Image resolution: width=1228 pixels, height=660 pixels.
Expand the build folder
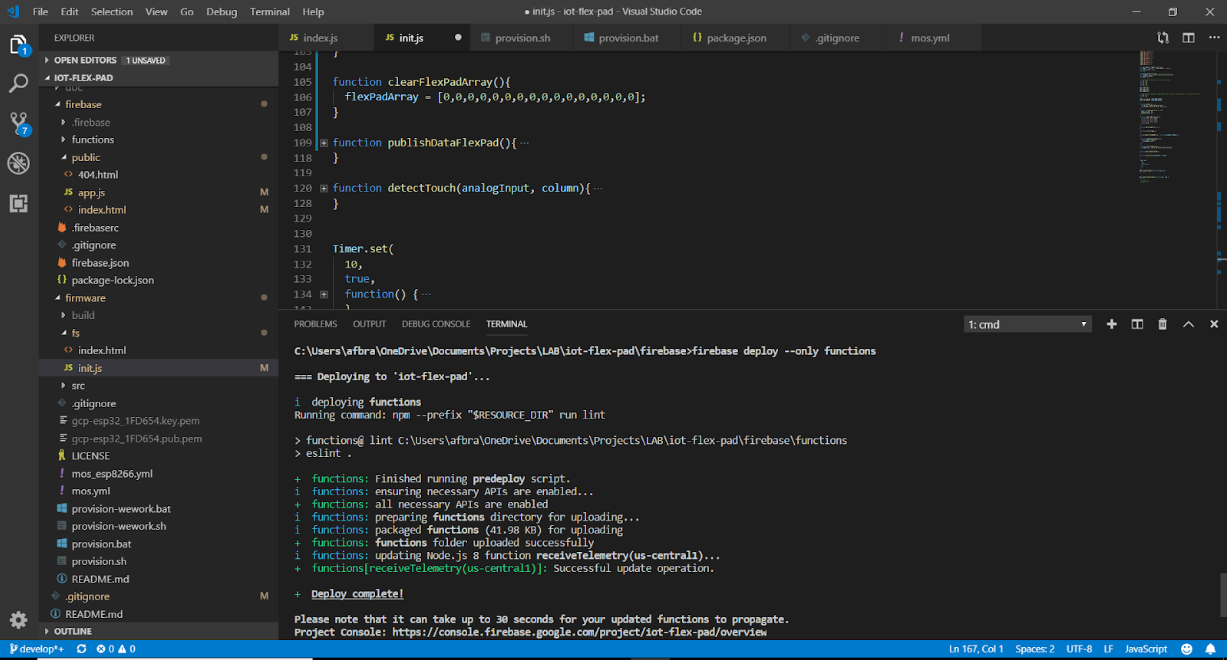83,315
